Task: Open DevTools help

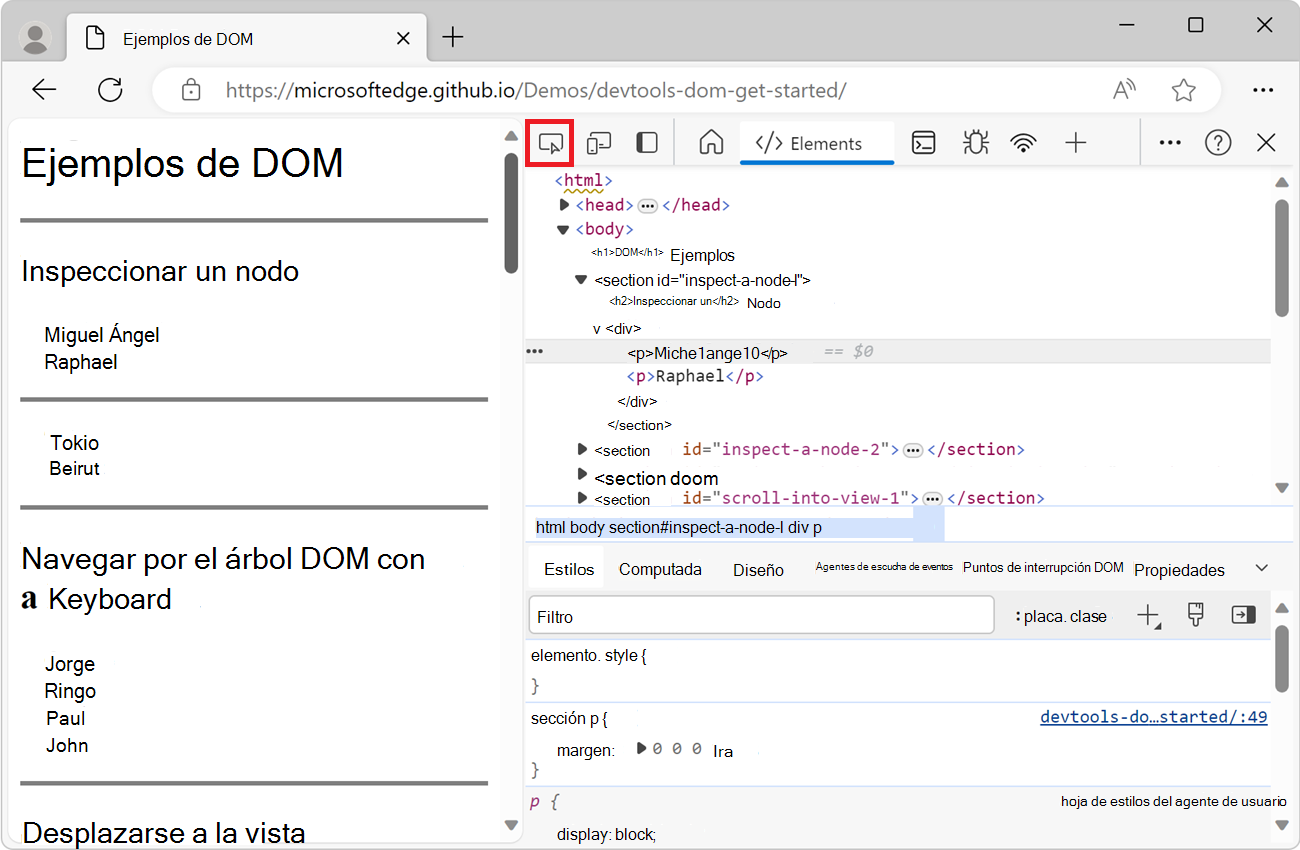Action: (1218, 142)
